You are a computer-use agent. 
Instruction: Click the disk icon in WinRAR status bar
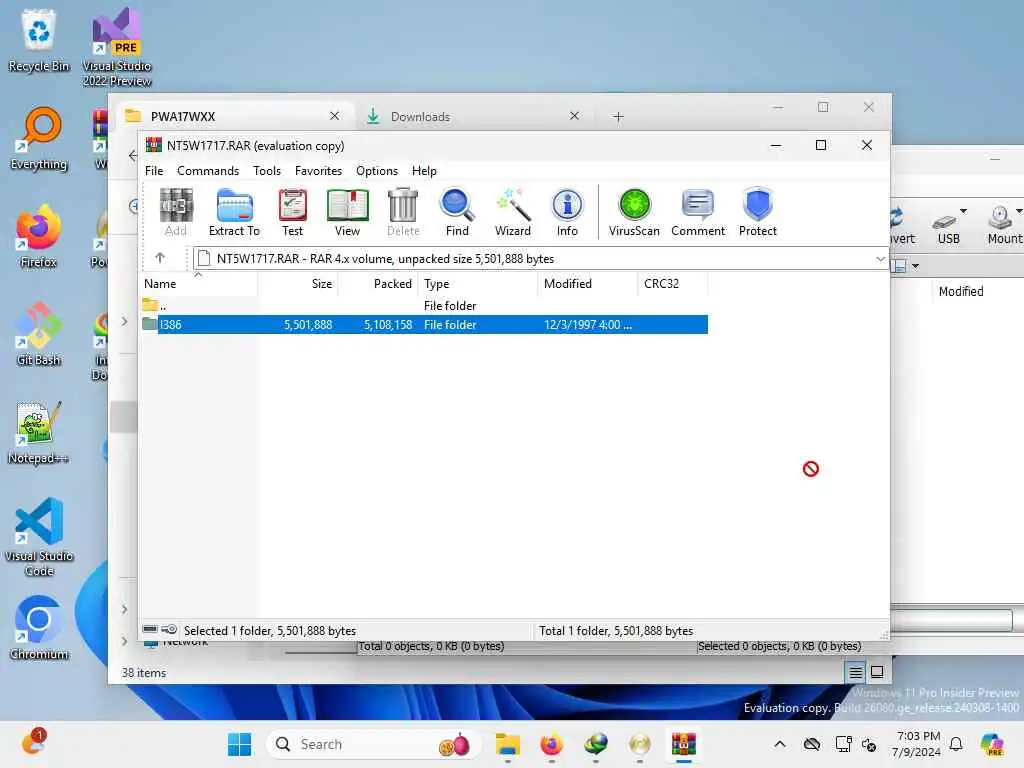150,629
